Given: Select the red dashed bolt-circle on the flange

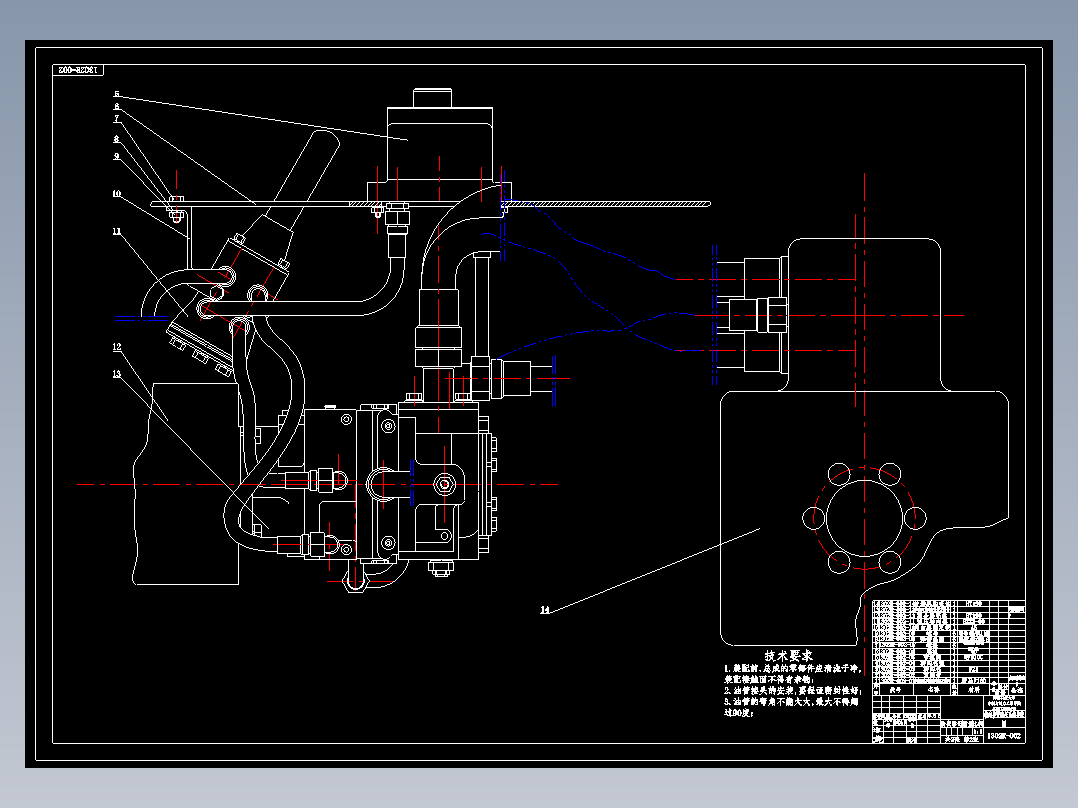Looking at the screenshot, I should point(864,518).
